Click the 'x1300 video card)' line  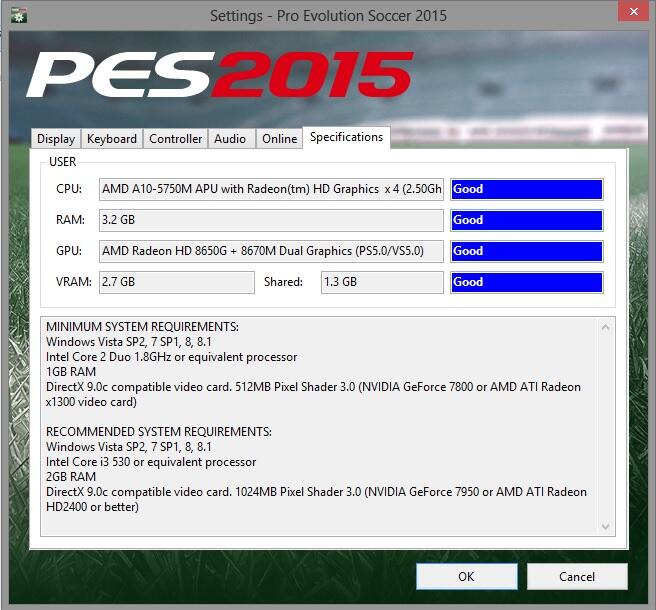pyautogui.click(x=91, y=402)
